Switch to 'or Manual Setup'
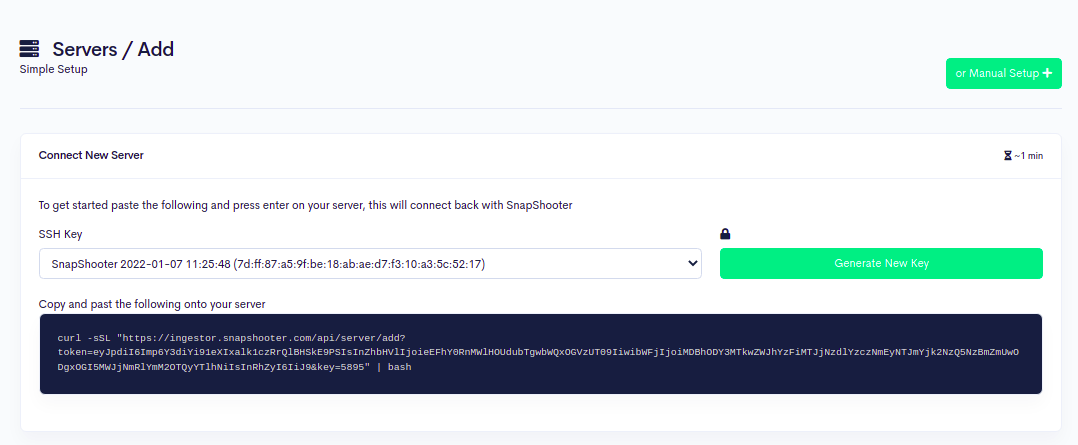 tap(1003, 74)
